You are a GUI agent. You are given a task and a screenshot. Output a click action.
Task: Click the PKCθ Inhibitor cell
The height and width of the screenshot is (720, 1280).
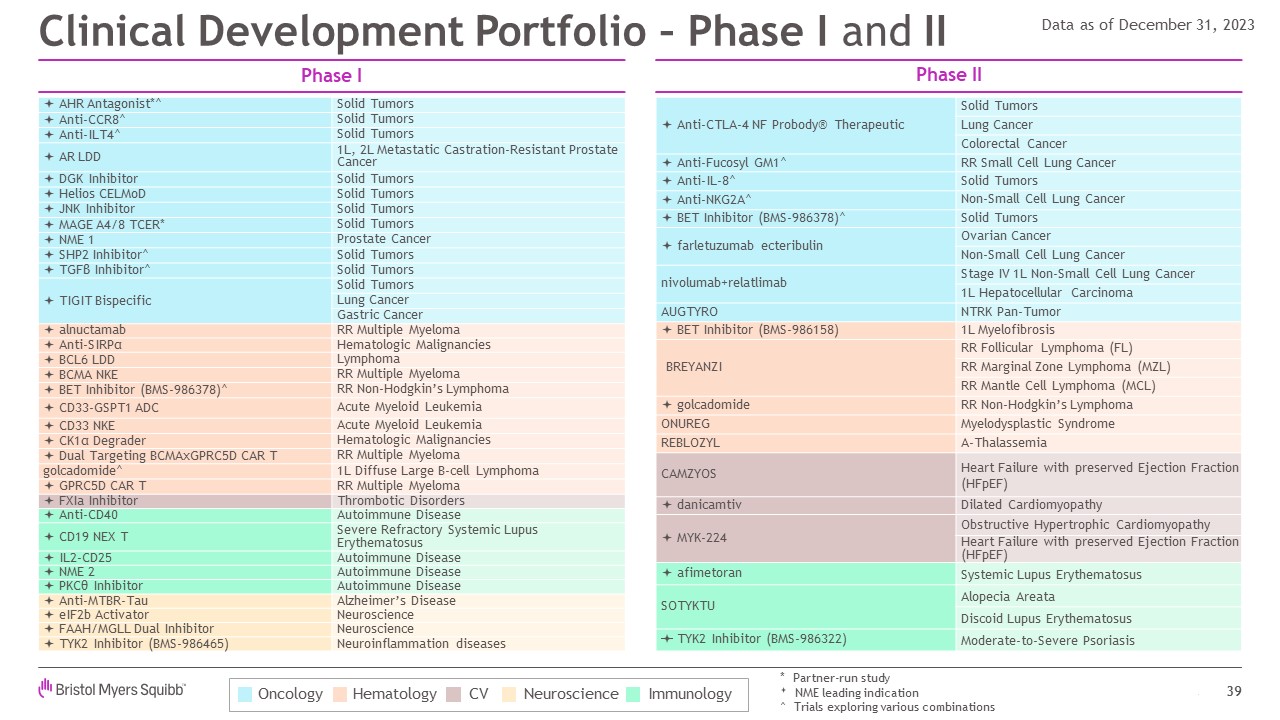coord(185,586)
